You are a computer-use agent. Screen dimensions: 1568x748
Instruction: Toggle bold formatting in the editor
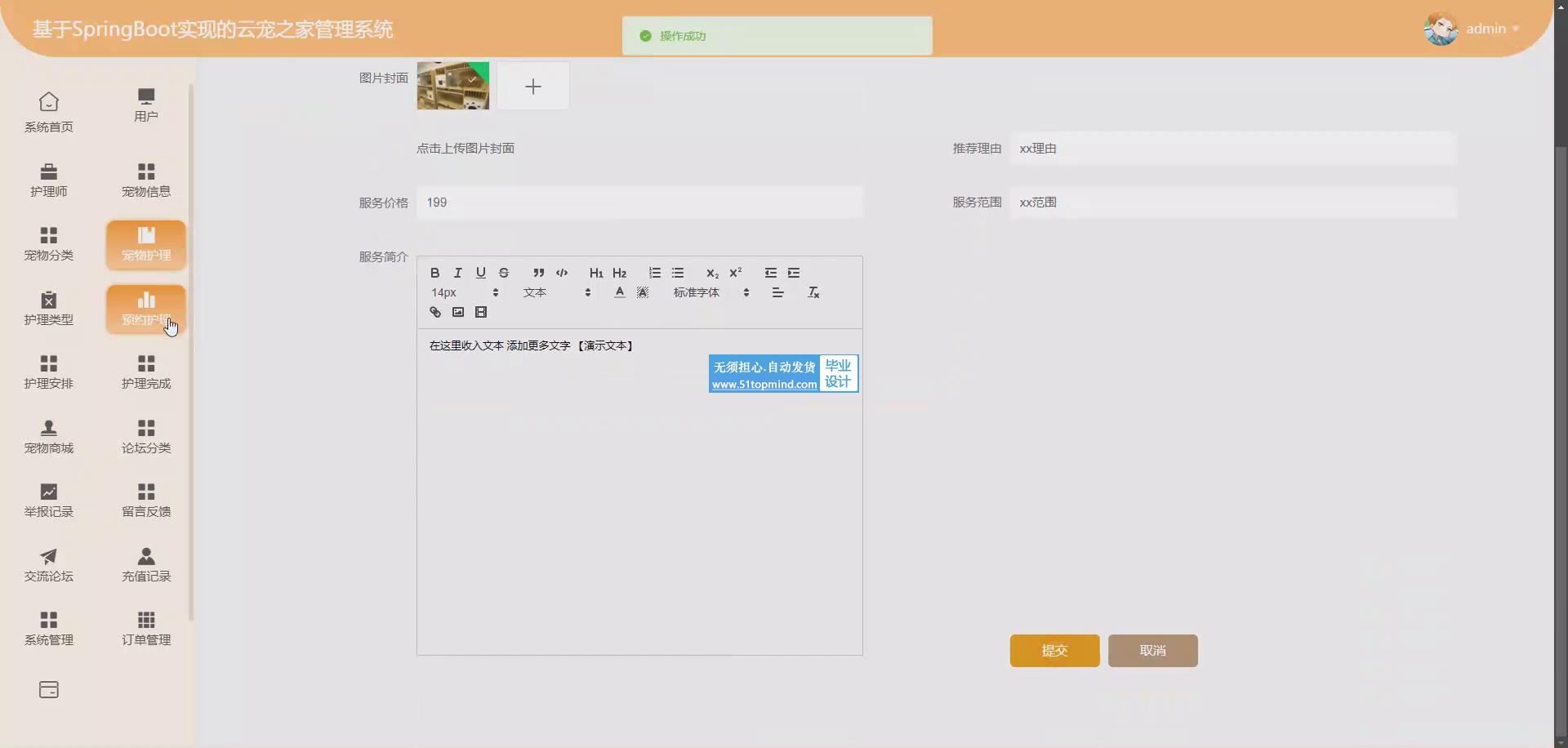point(435,273)
